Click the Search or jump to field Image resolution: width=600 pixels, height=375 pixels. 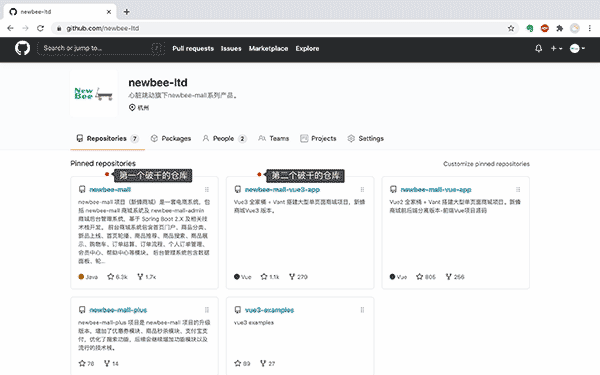point(101,48)
